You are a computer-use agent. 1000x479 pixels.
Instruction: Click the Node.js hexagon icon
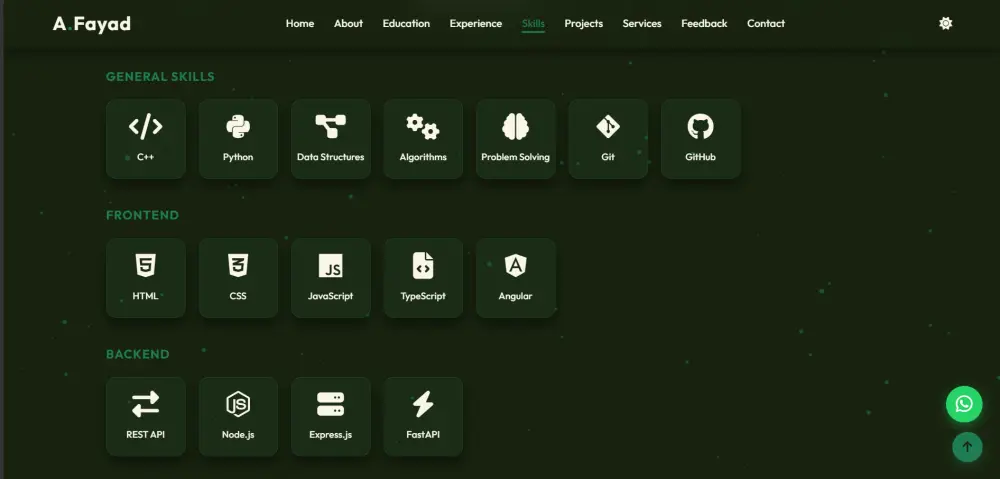[238, 404]
